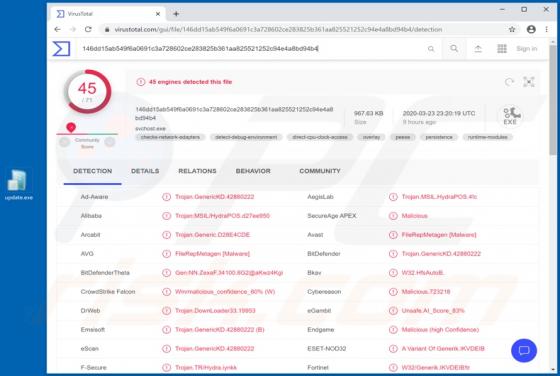The image size is (560, 376).
Task: Click the VirusTotal logo icon
Action: 61,49
